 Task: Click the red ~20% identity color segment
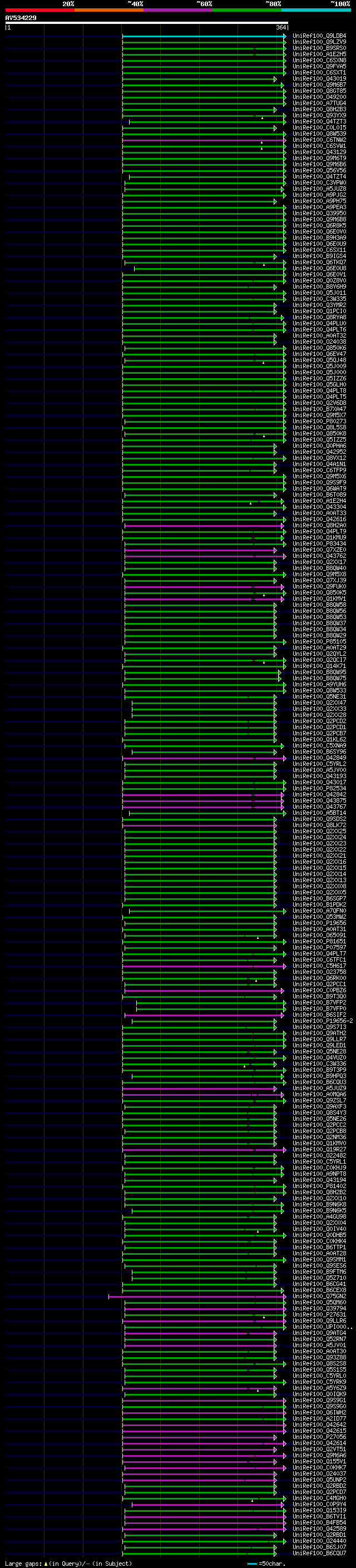39,10
